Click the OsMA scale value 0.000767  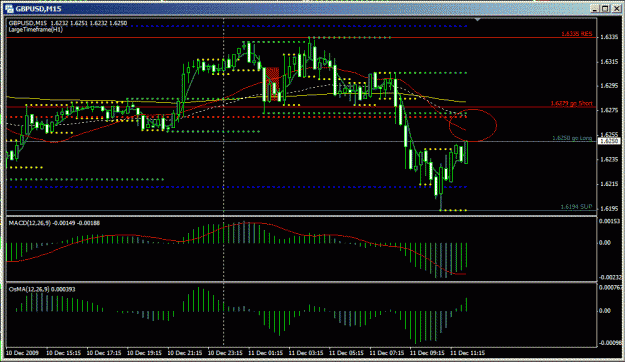point(611,287)
